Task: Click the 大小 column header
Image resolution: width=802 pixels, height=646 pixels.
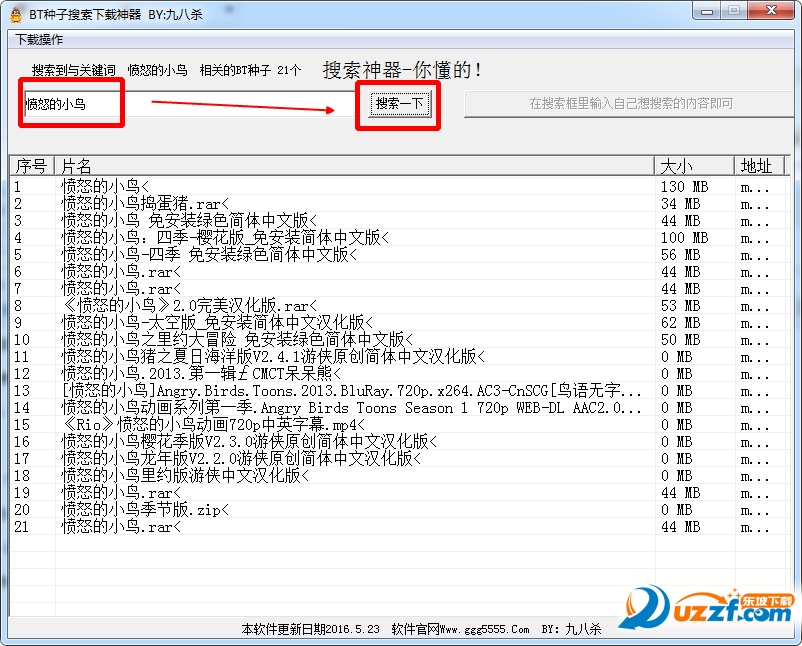Action: (695, 166)
